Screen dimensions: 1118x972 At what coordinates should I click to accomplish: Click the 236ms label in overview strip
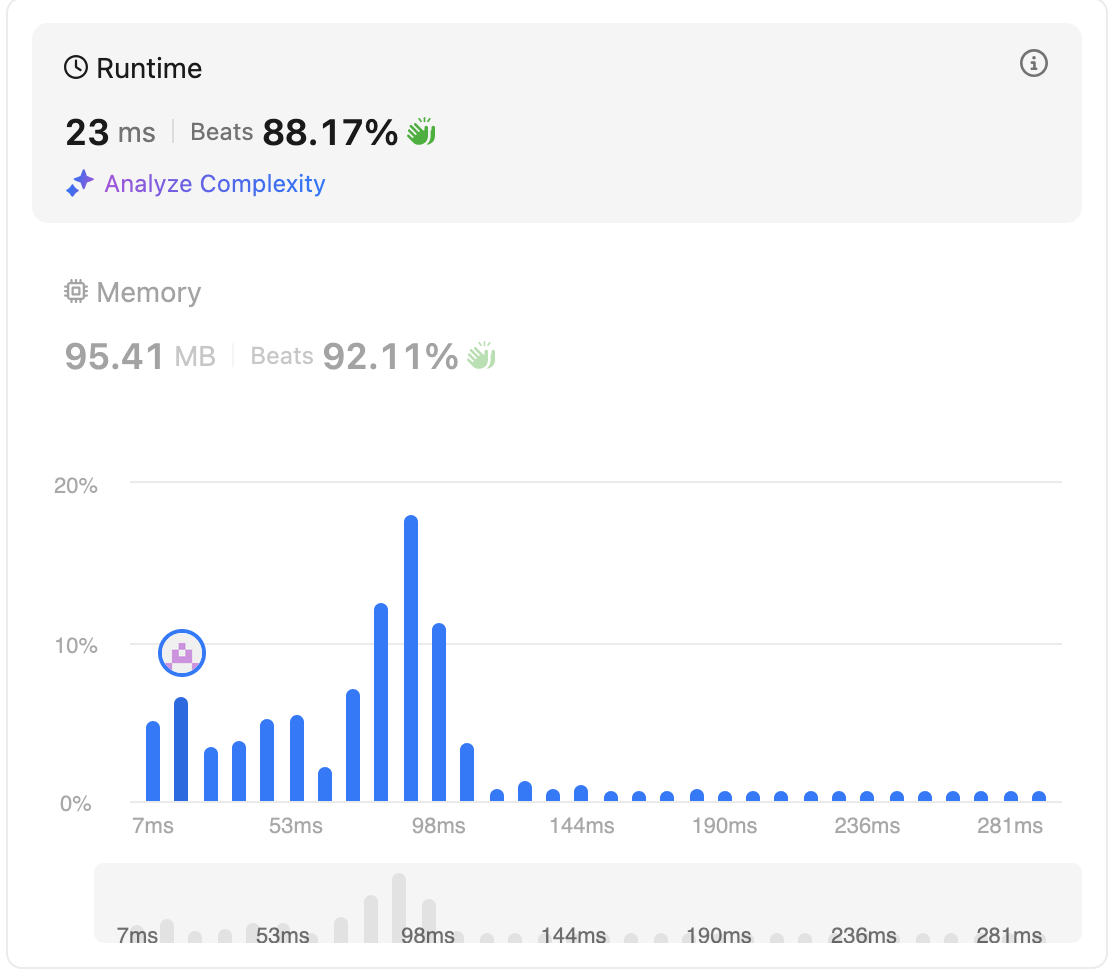tap(863, 935)
